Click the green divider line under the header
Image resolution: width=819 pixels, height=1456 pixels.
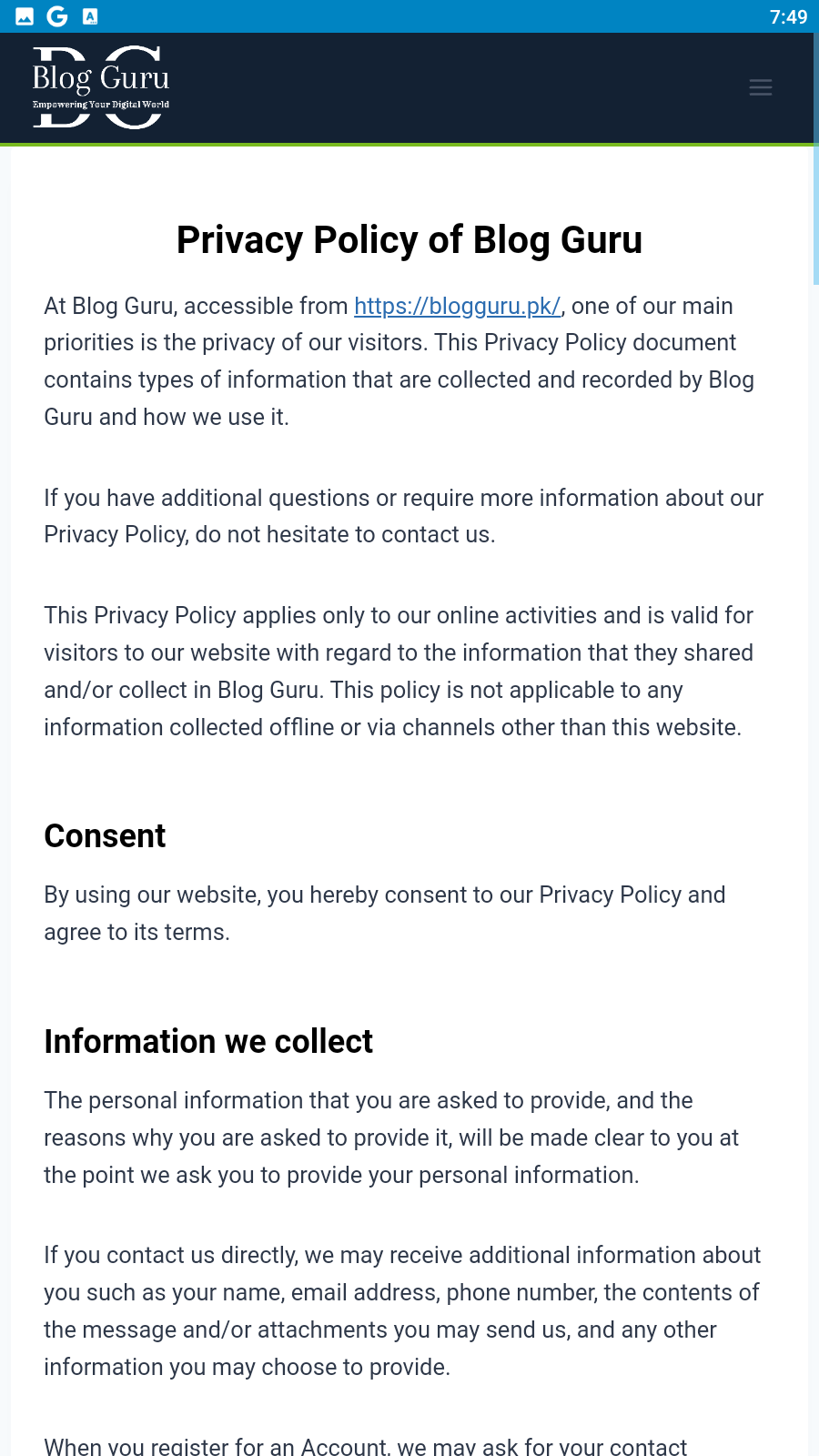pyautogui.click(x=409, y=144)
